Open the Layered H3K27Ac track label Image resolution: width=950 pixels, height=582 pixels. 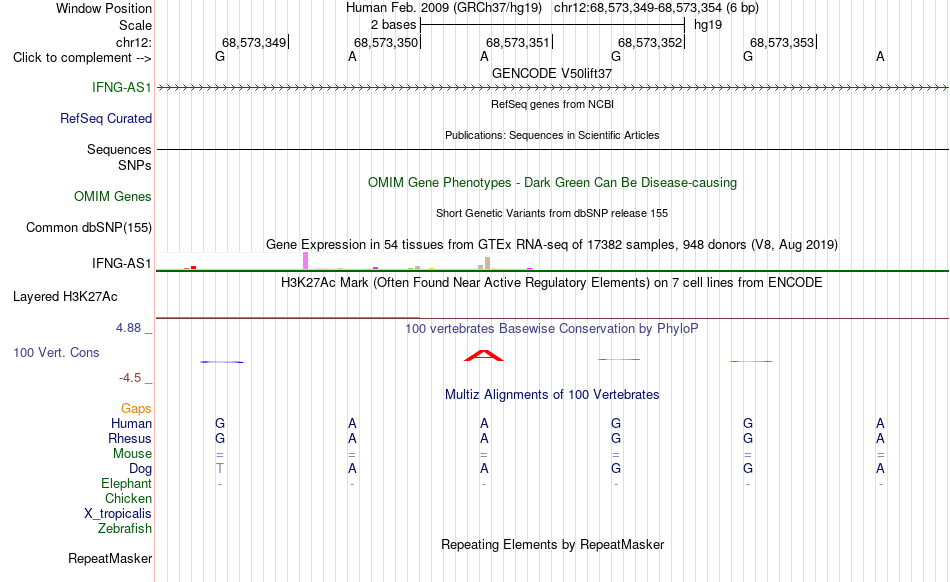pos(65,296)
